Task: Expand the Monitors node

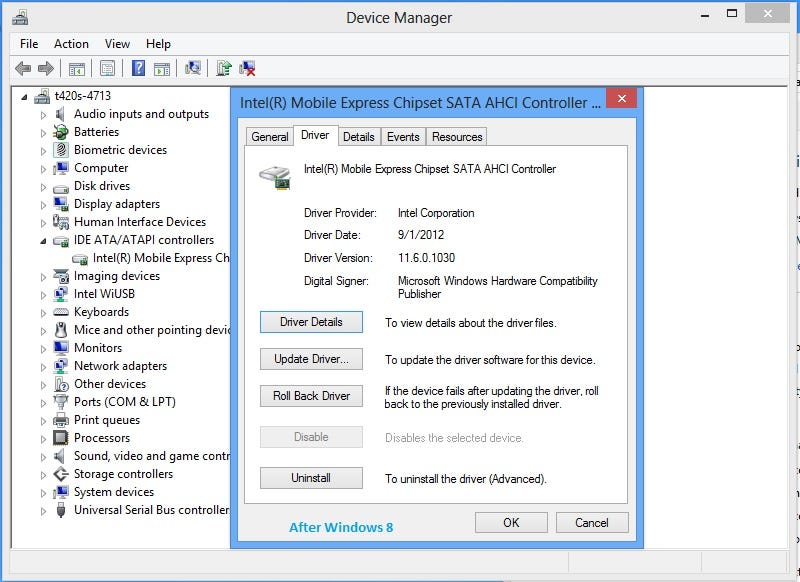Action: pos(43,349)
